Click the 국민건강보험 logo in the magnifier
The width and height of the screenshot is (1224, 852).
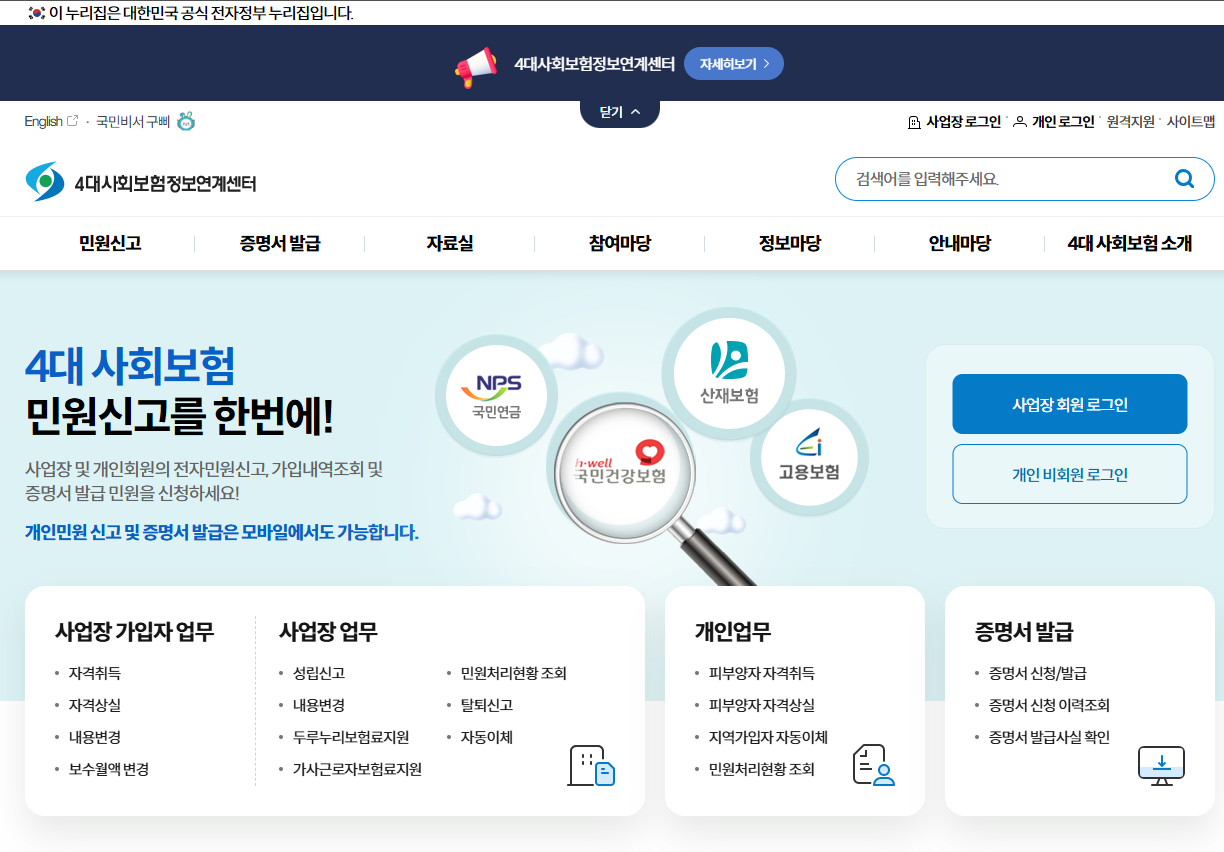620,462
